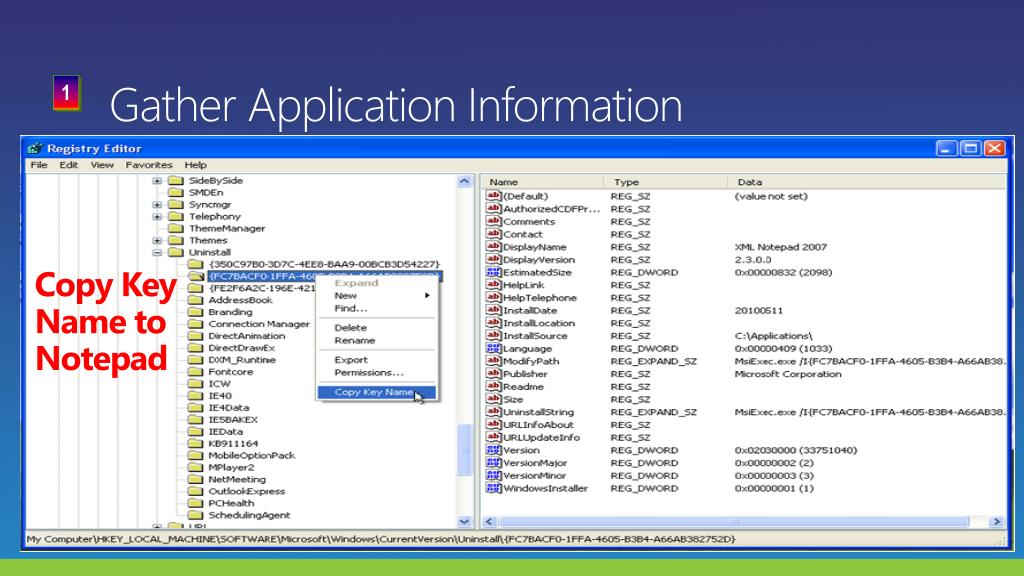Viewport: 1024px width, 576px height.
Task: Open the Favorites menu
Action: pos(148,165)
